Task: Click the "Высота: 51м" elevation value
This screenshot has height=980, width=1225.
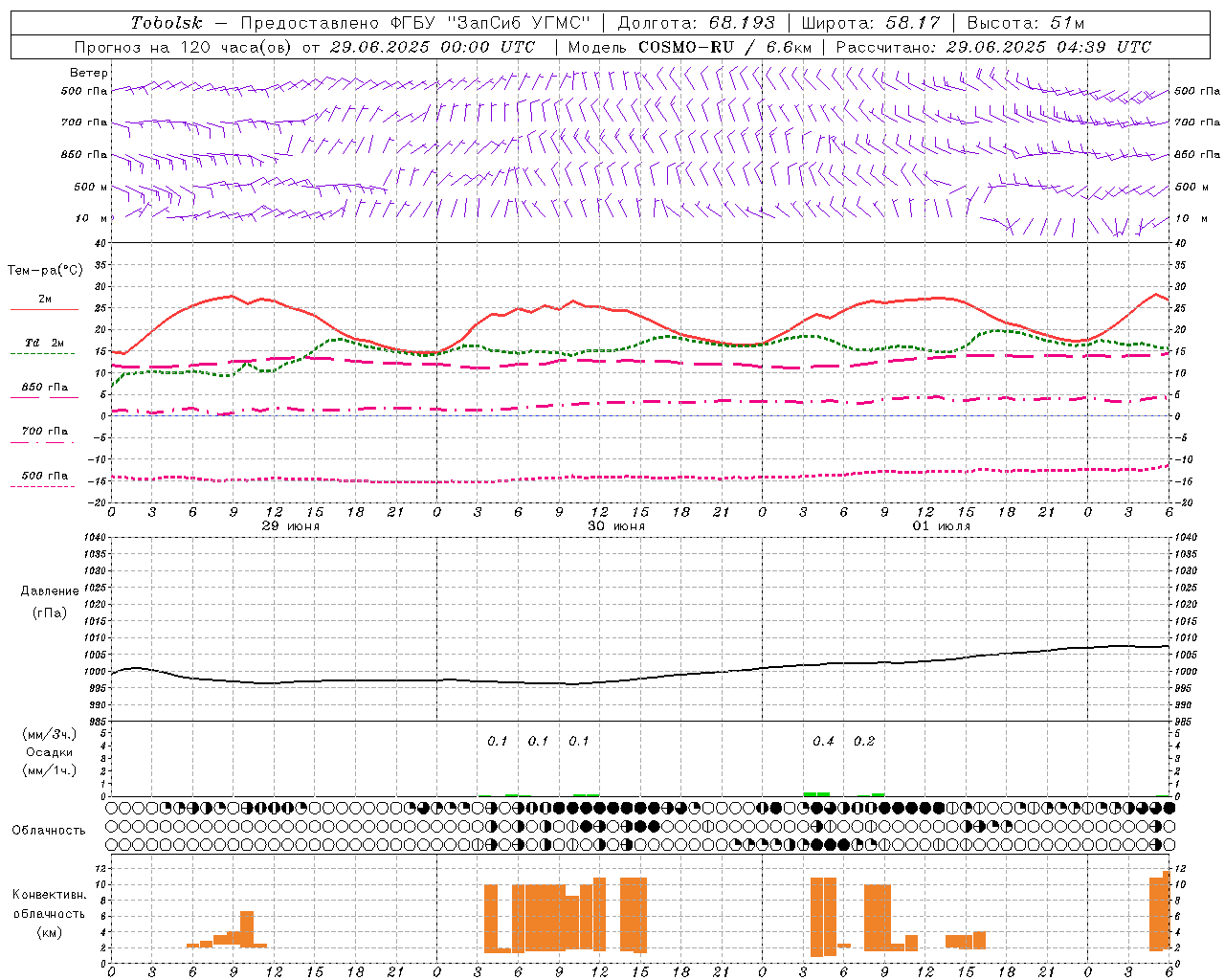Action: [1025, 23]
